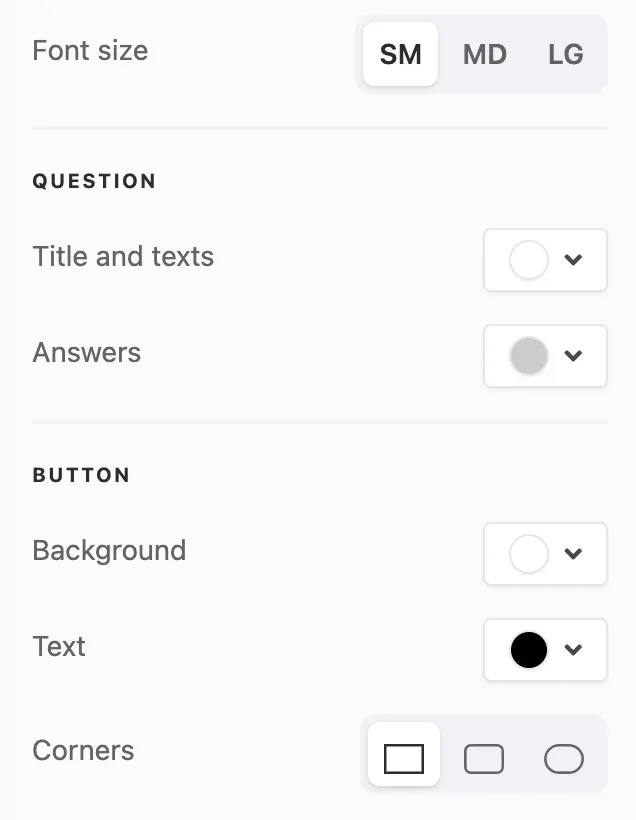The image size is (636, 820).
Task: Click the Corners label
Action: (83, 751)
